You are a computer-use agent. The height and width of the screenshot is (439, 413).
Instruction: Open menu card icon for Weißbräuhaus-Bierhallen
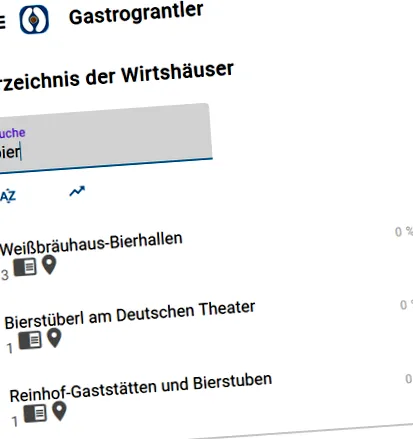click(x=25, y=267)
